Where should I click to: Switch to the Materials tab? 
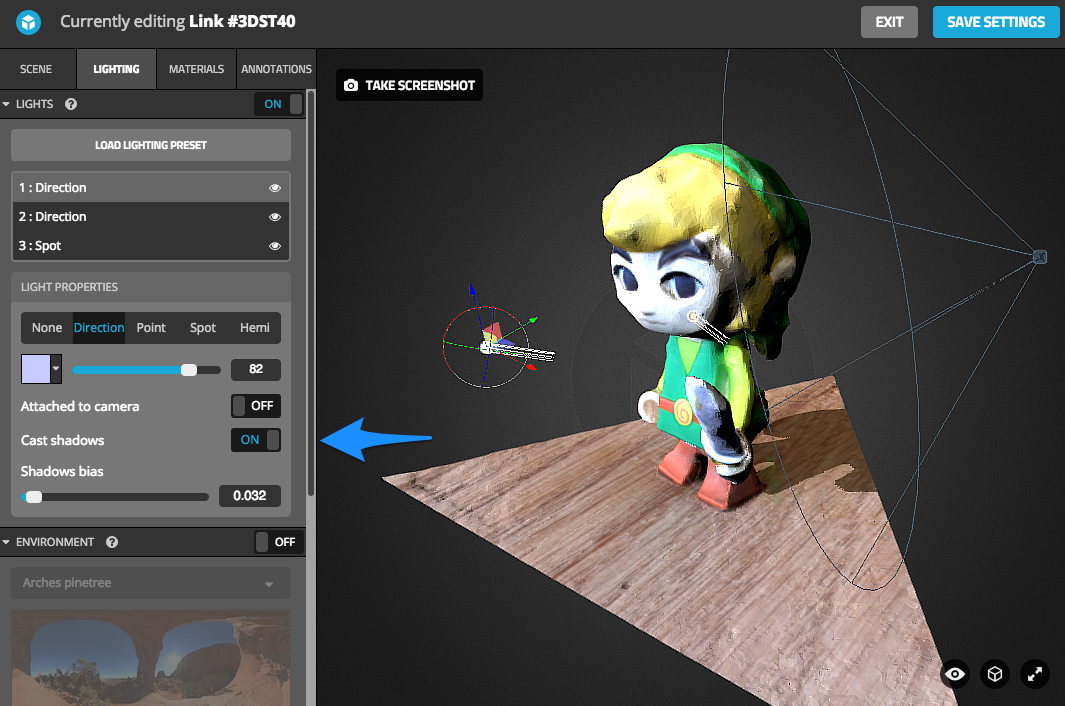(x=196, y=69)
